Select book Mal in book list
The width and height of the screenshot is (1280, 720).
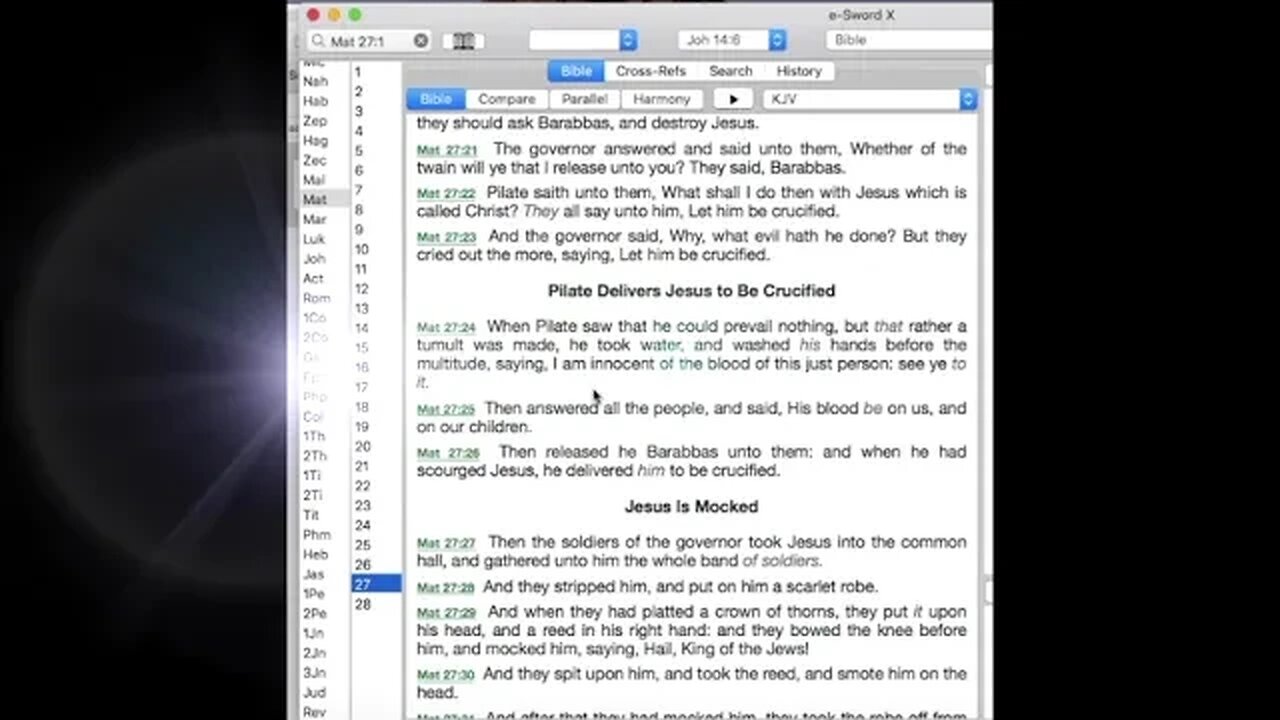click(314, 180)
